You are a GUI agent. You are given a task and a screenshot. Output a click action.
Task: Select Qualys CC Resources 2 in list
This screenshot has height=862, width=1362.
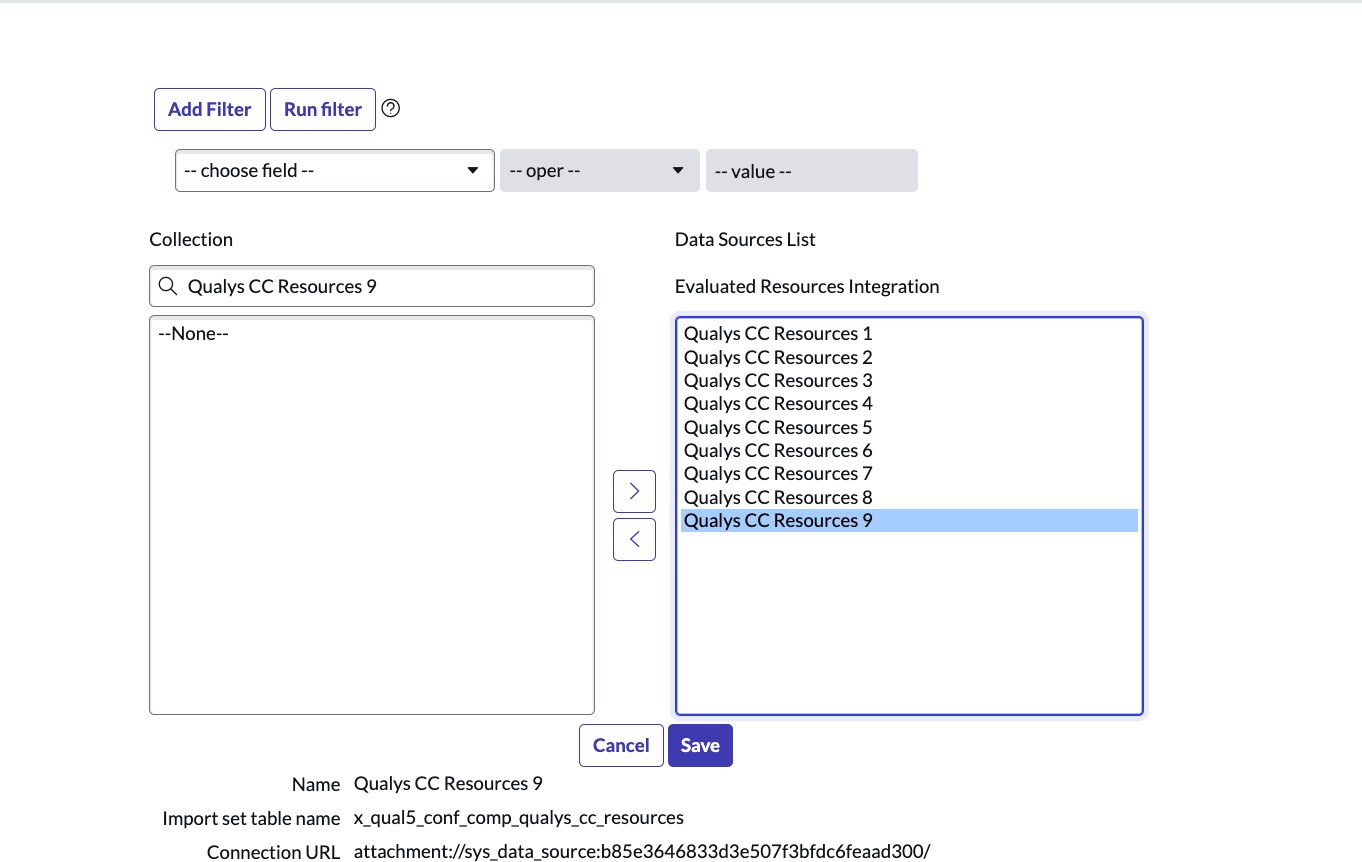pyautogui.click(x=909, y=357)
